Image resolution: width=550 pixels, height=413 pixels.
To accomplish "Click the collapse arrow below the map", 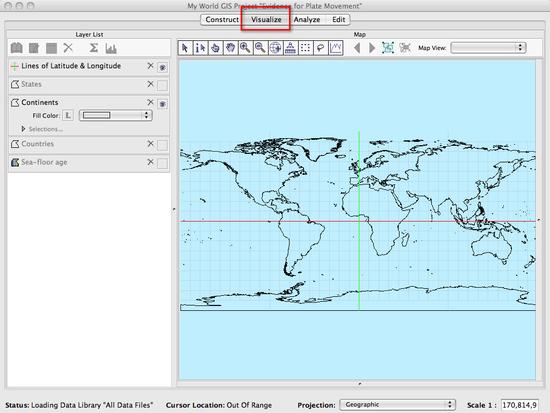I will pos(360,384).
